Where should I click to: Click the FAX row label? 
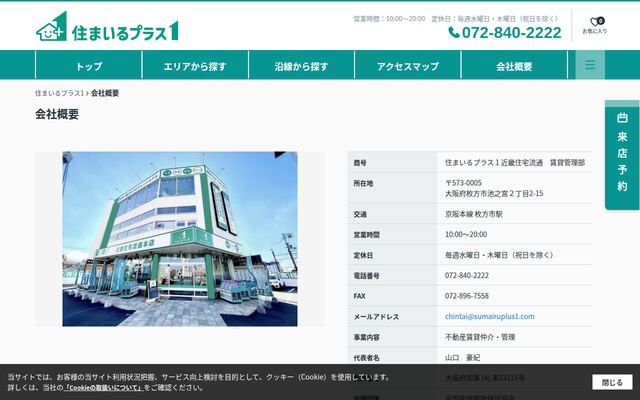pyautogui.click(x=360, y=296)
